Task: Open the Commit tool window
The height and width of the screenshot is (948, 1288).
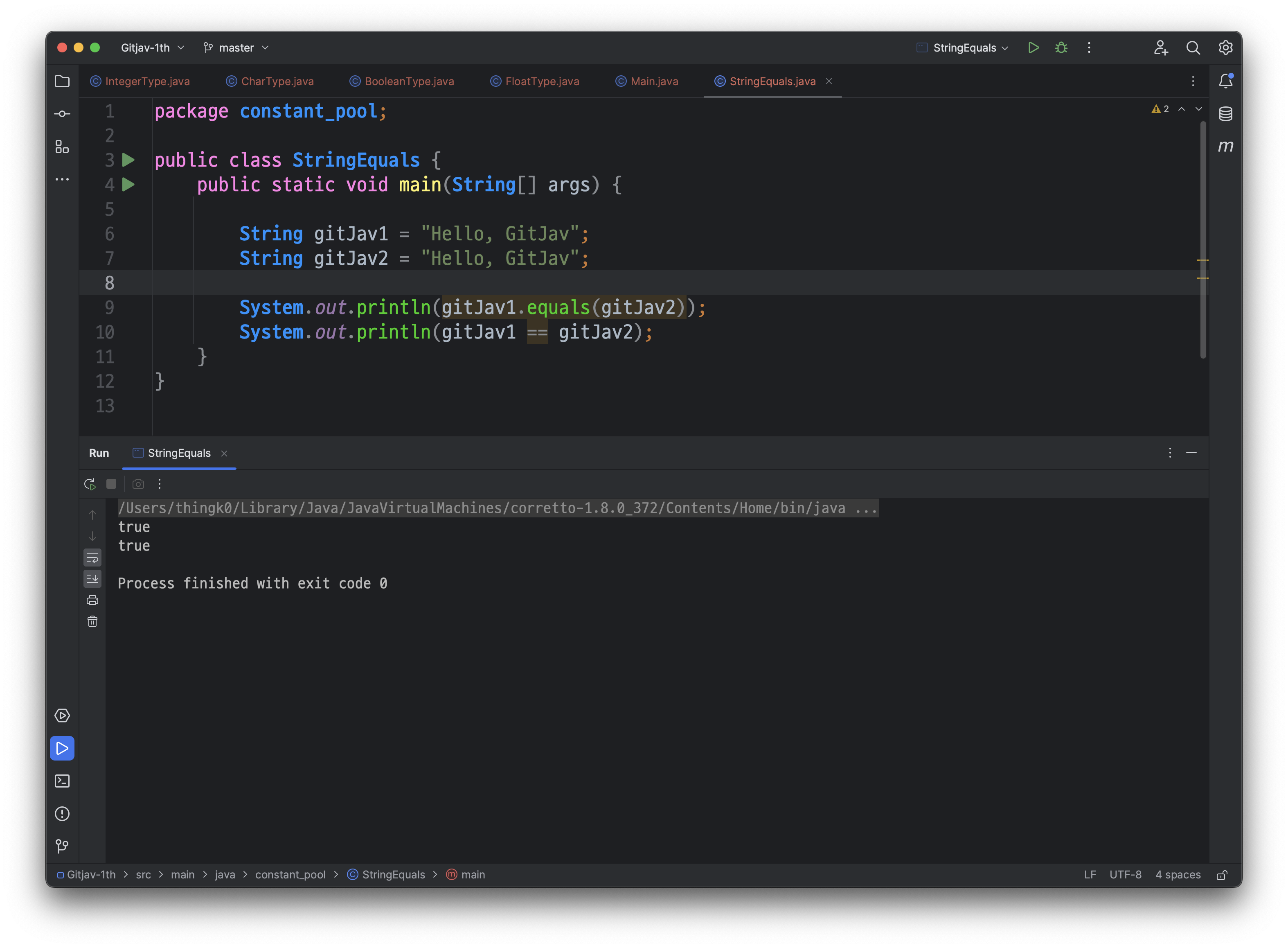Action: click(62, 114)
